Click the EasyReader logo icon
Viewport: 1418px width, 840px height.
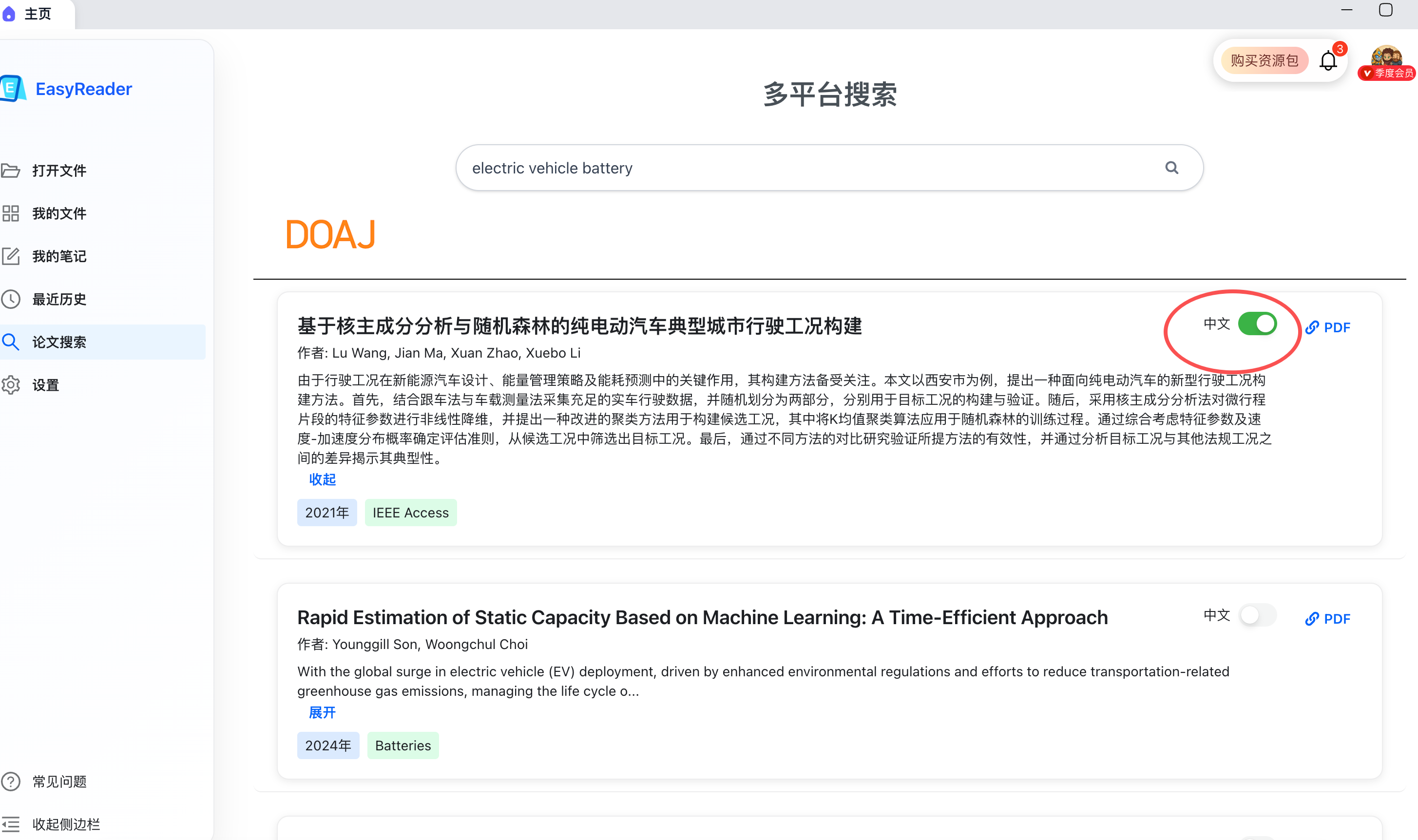(x=13, y=89)
